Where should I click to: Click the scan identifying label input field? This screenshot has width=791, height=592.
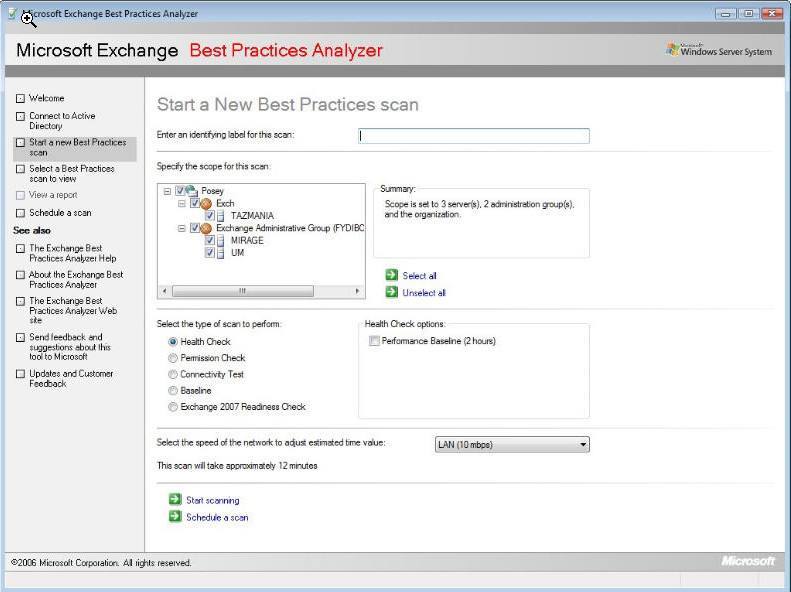pyautogui.click(x=474, y=136)
